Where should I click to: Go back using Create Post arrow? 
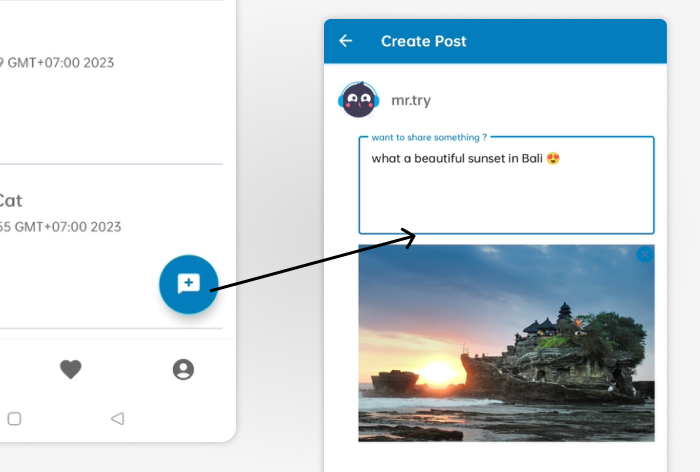[346, 41]
